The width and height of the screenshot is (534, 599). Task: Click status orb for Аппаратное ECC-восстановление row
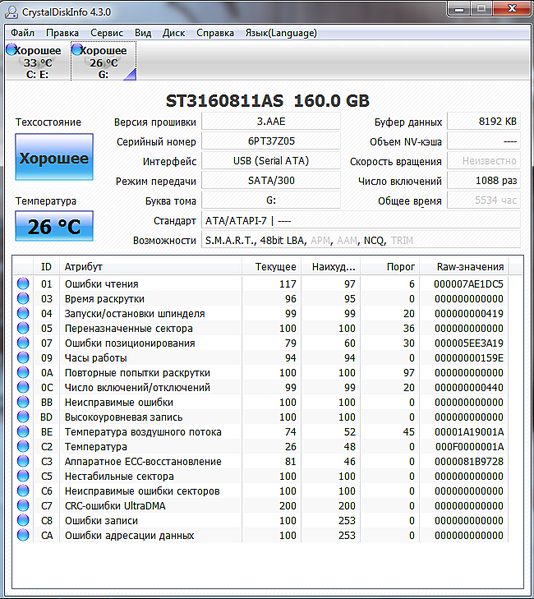point(23,461)
